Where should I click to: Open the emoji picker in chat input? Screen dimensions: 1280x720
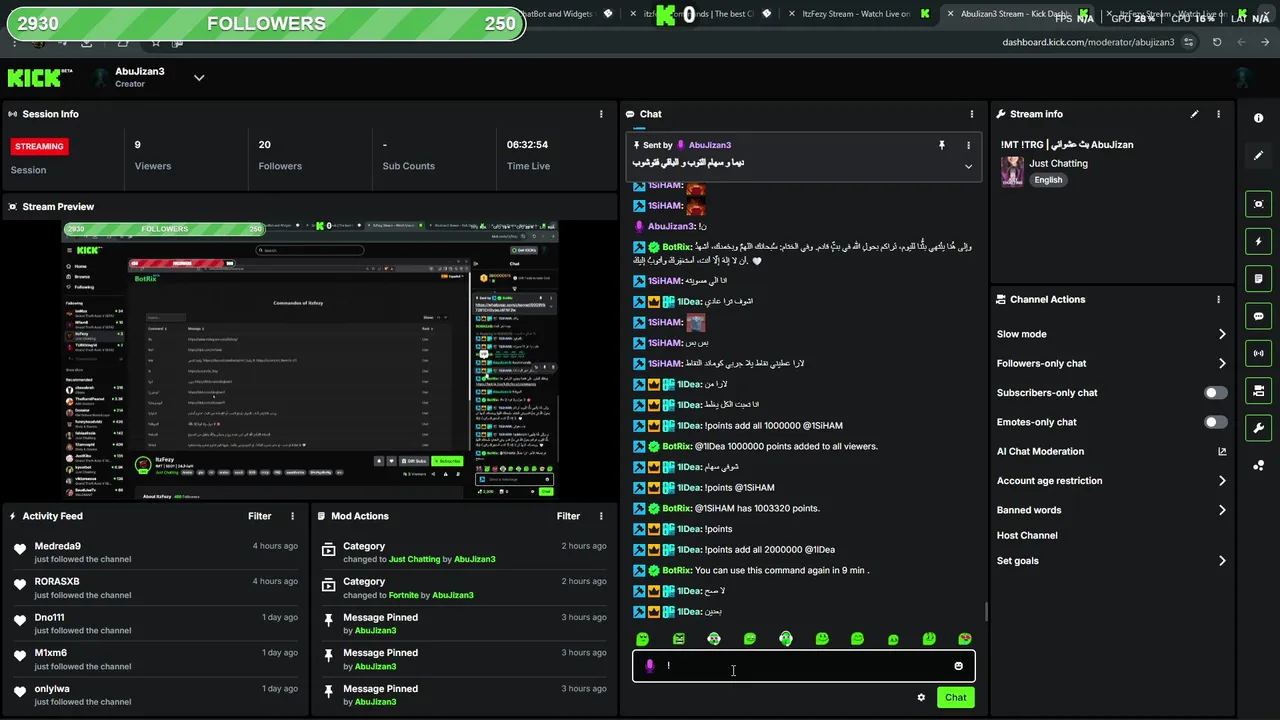point(958,666)
